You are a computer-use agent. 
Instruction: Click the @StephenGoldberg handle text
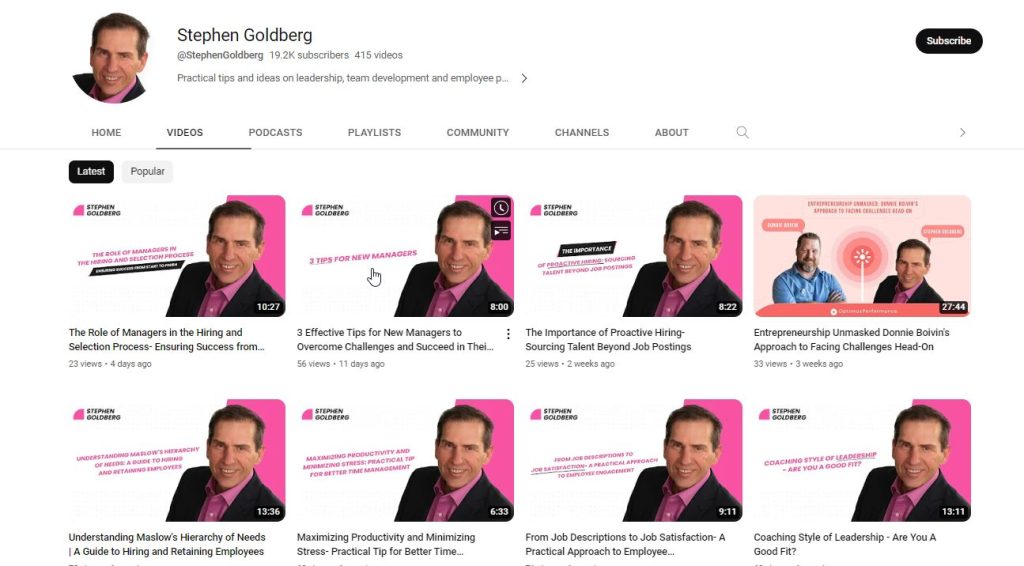[220, 55]
